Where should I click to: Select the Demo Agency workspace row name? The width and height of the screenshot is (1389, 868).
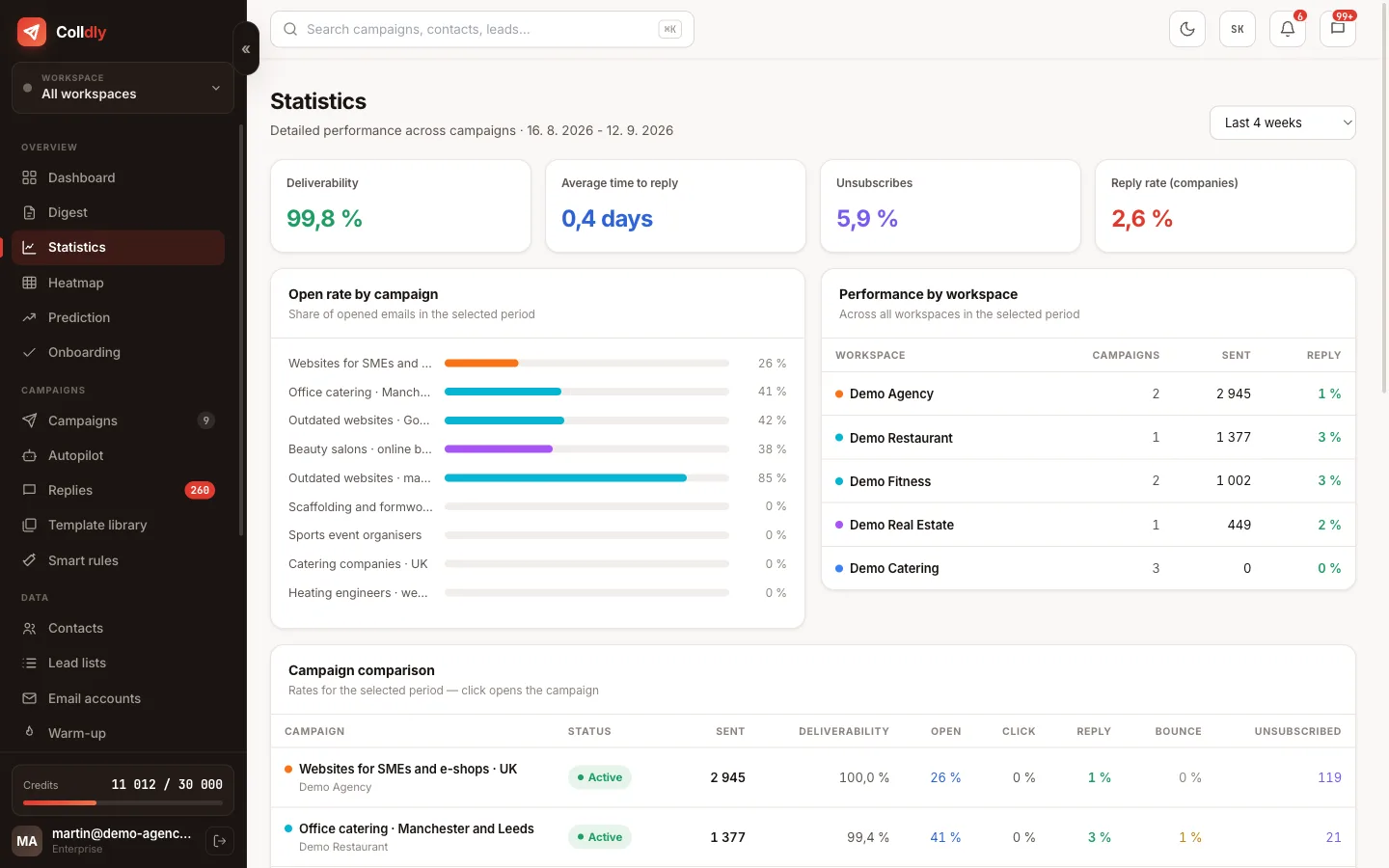[x=891, y=393]
